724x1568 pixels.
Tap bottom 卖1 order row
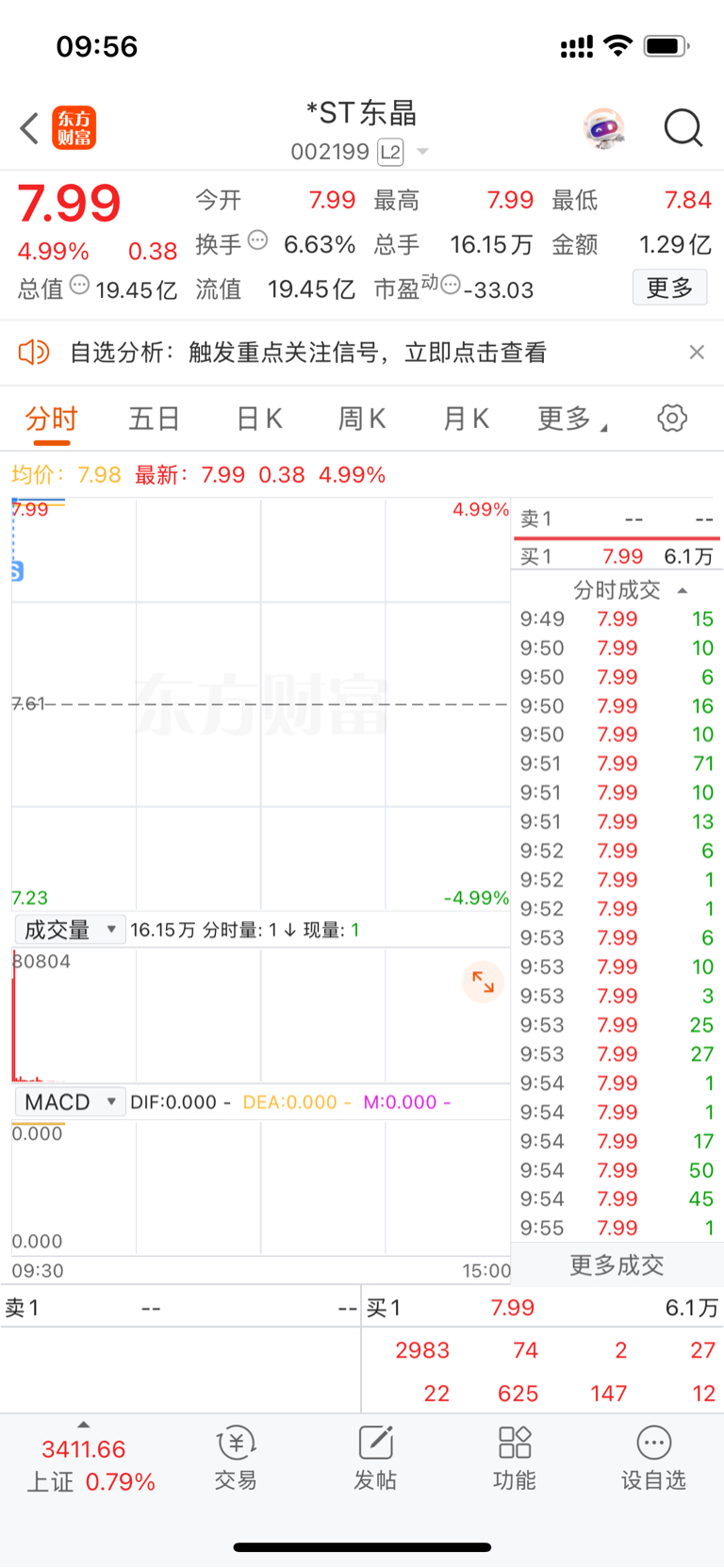click(x=180, y=1309)
